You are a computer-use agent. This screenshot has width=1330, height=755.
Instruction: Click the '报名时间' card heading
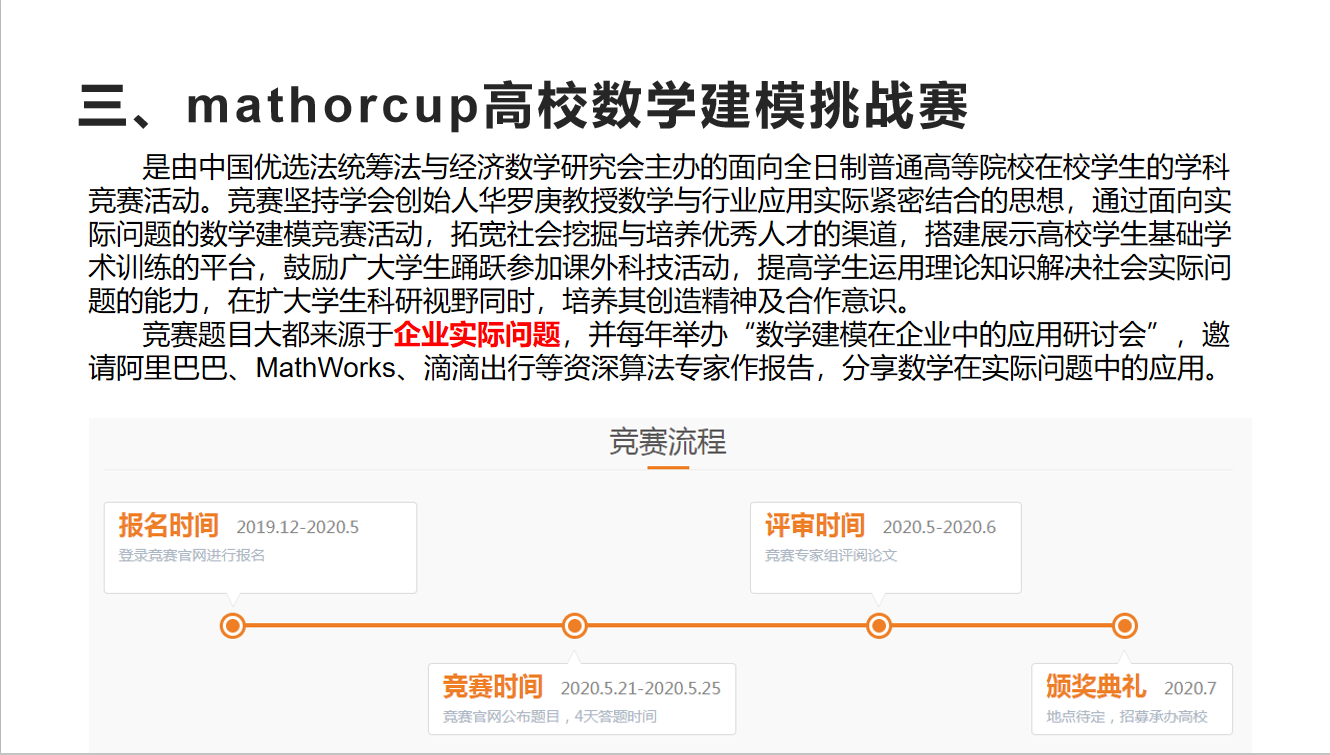tap(169, 526)
